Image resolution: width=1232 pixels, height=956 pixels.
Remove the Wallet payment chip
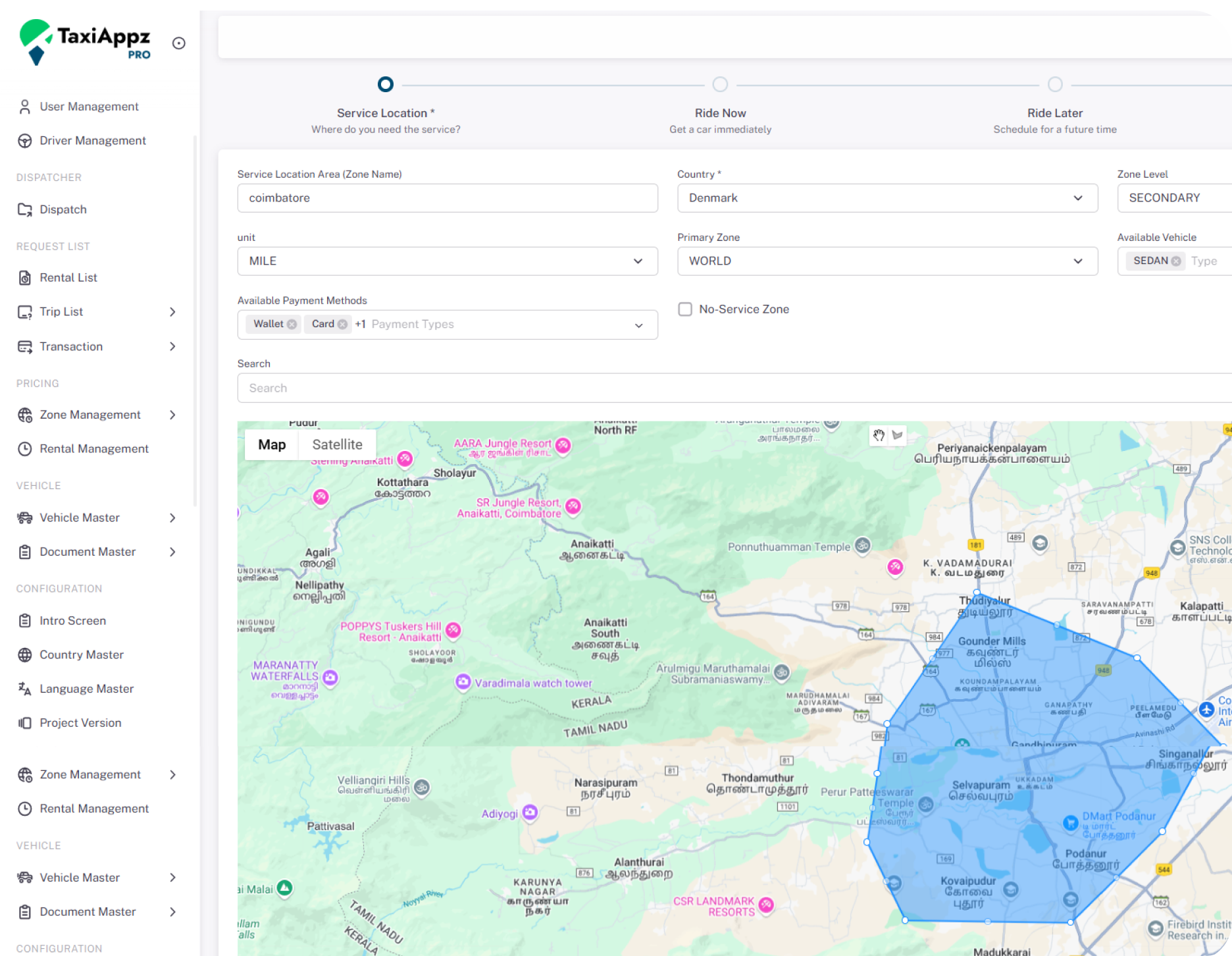(x=292, y=324)
